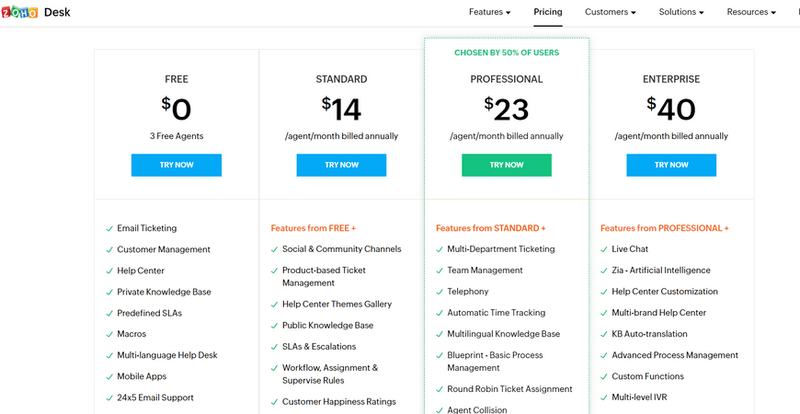Screen dimensions: 800x414
Task: Click Public Knowledge Base feature
Action: 328,325
